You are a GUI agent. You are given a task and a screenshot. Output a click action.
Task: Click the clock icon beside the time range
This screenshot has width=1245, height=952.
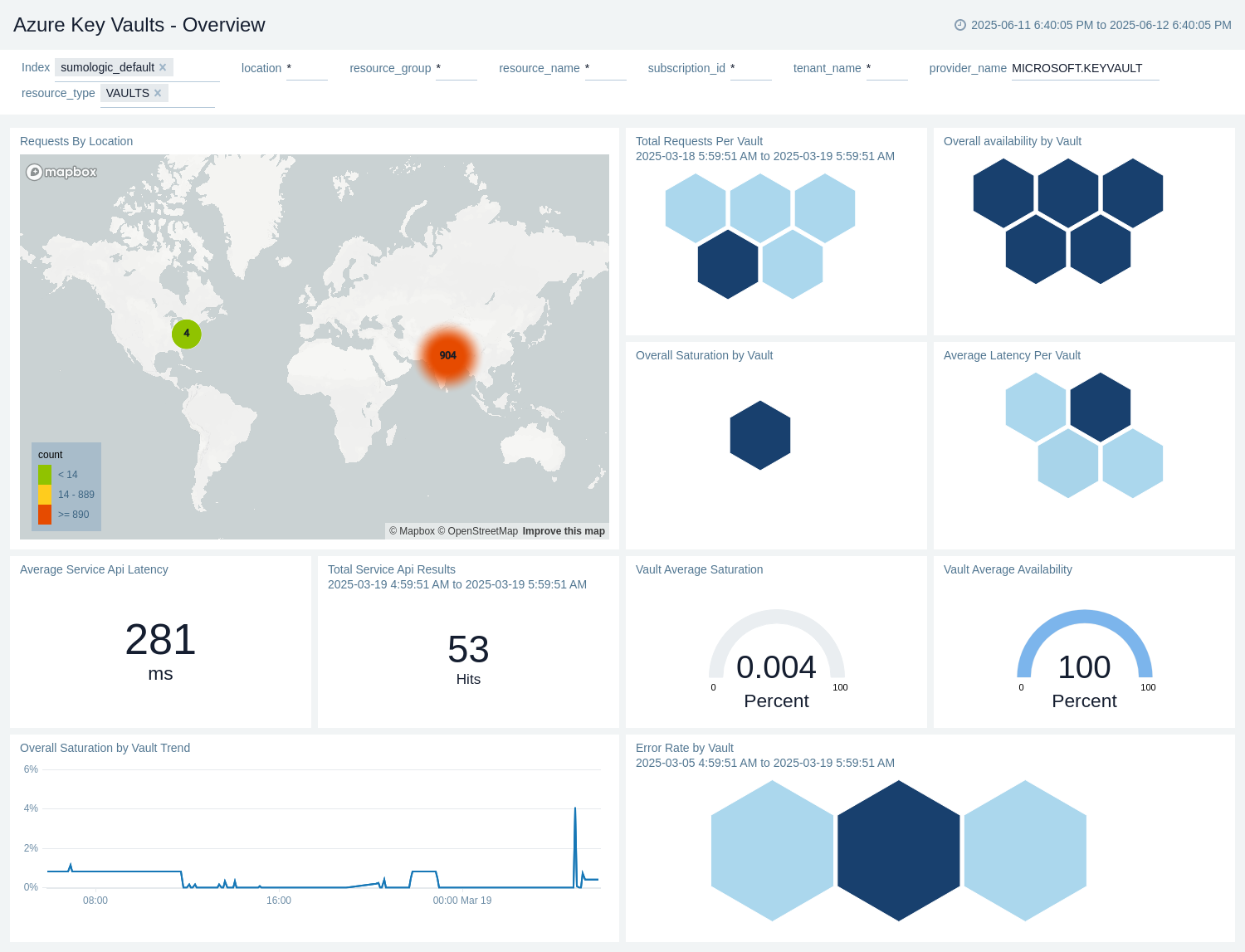960,25
